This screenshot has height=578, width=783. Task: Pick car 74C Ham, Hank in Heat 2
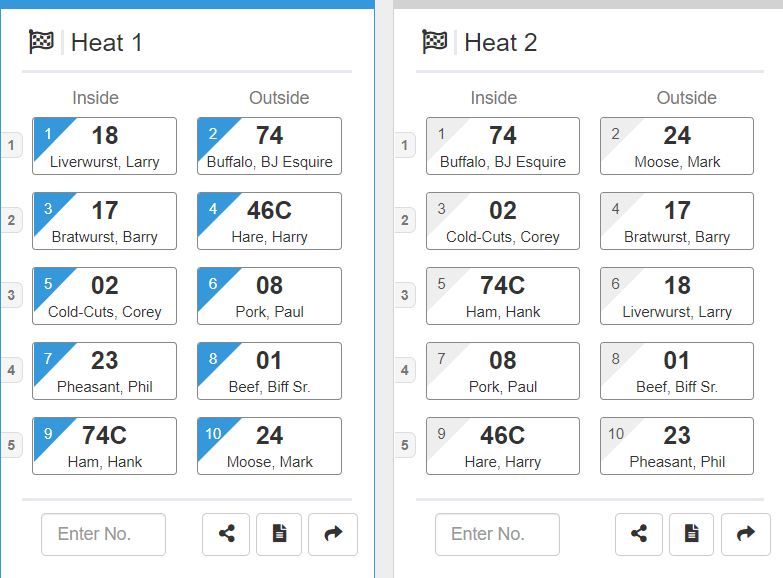(502, 296)
